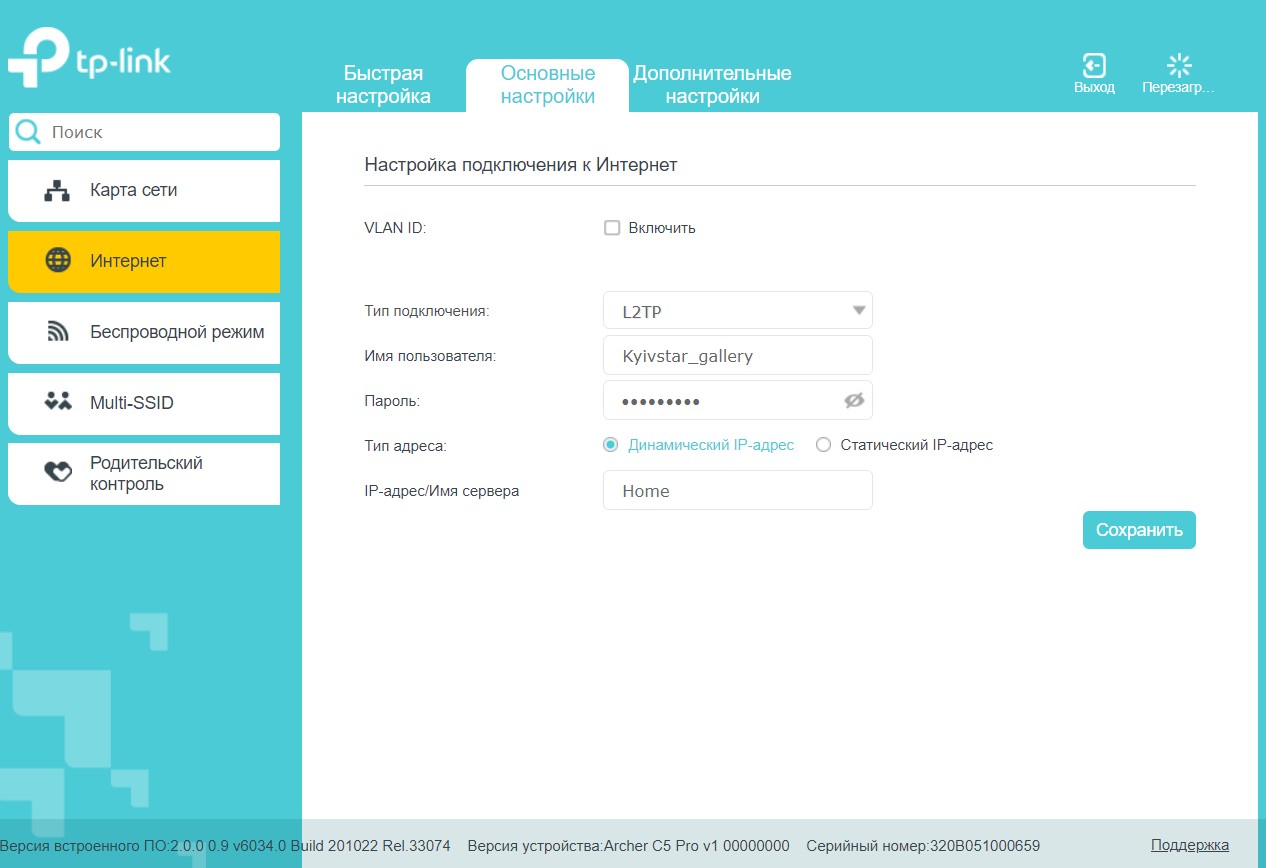
Task: Enable the VLAN ID checkbox
Action: point(612,228)
